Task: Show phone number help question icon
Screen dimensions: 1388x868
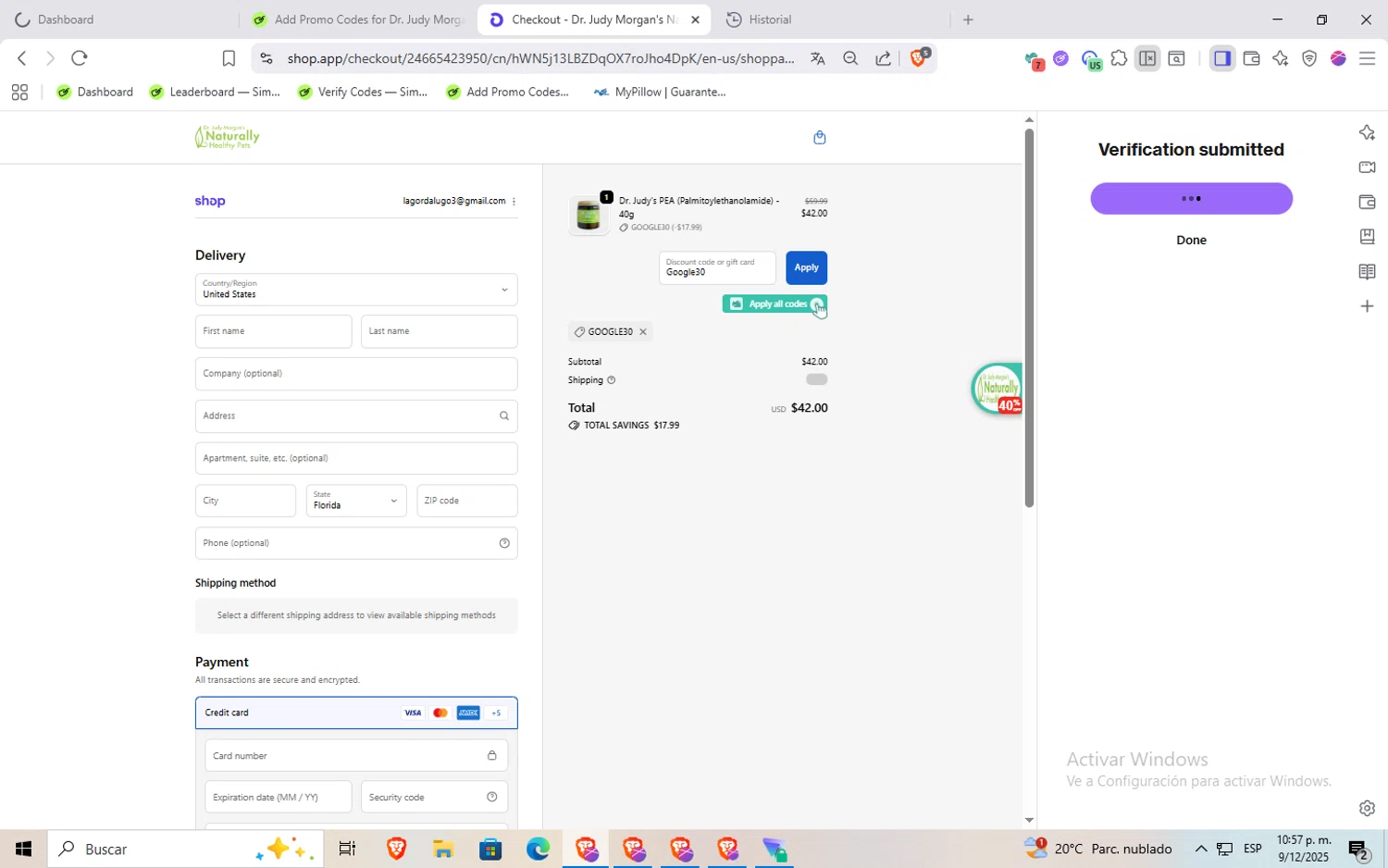Action: click(x=504, y=543)
